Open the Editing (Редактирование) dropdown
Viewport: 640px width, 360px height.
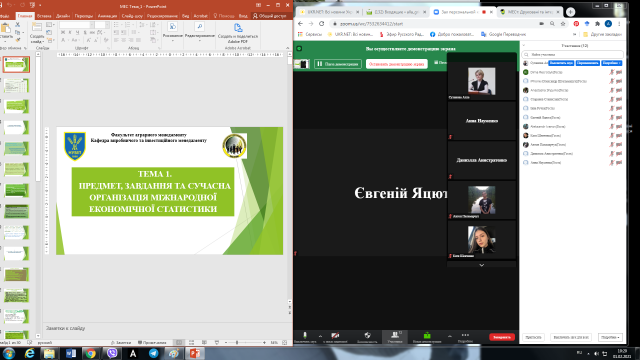[x=200, y=31]
